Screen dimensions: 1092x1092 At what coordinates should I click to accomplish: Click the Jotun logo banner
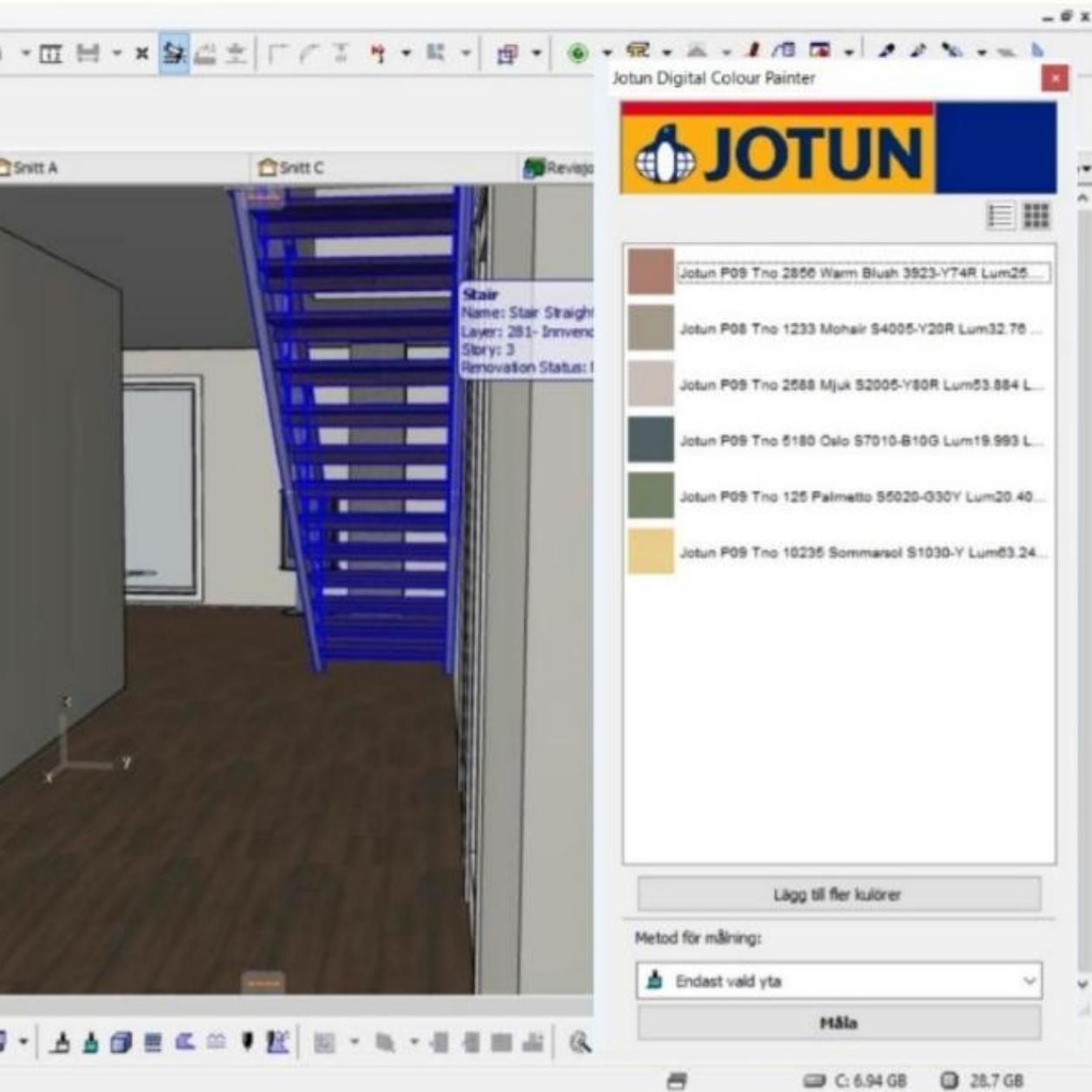click(x=838, y=147)
